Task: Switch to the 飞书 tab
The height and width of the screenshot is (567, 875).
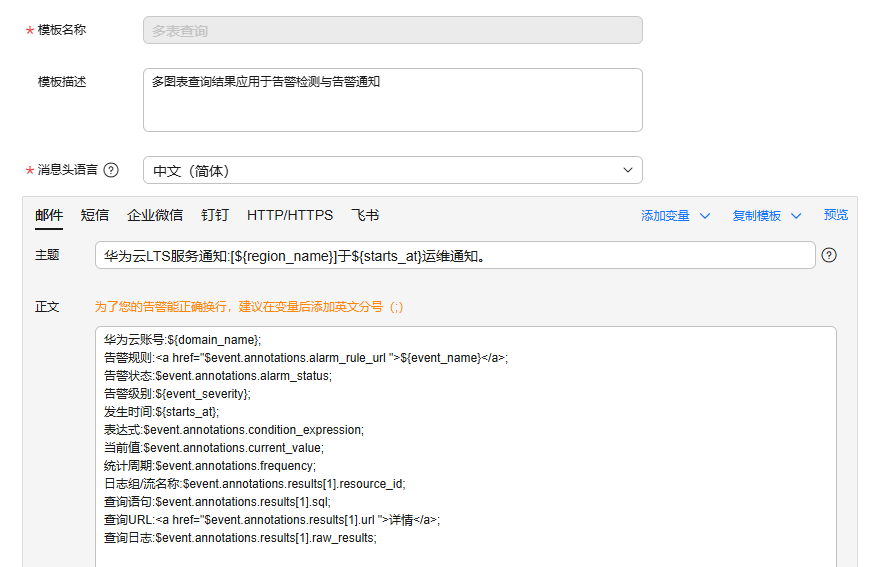Action: pos(366,215)
